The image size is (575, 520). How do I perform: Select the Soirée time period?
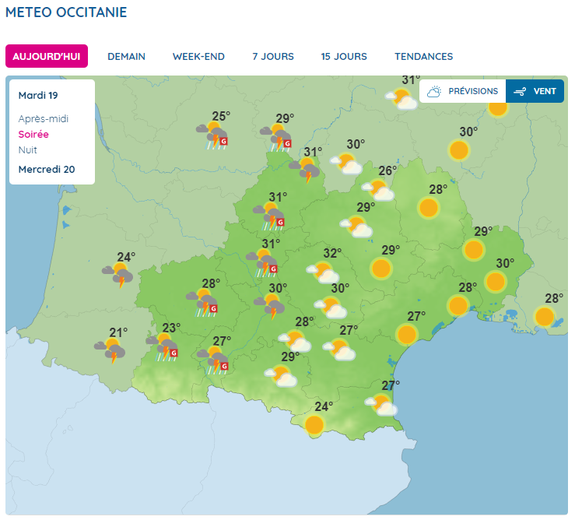coord(33,134)
